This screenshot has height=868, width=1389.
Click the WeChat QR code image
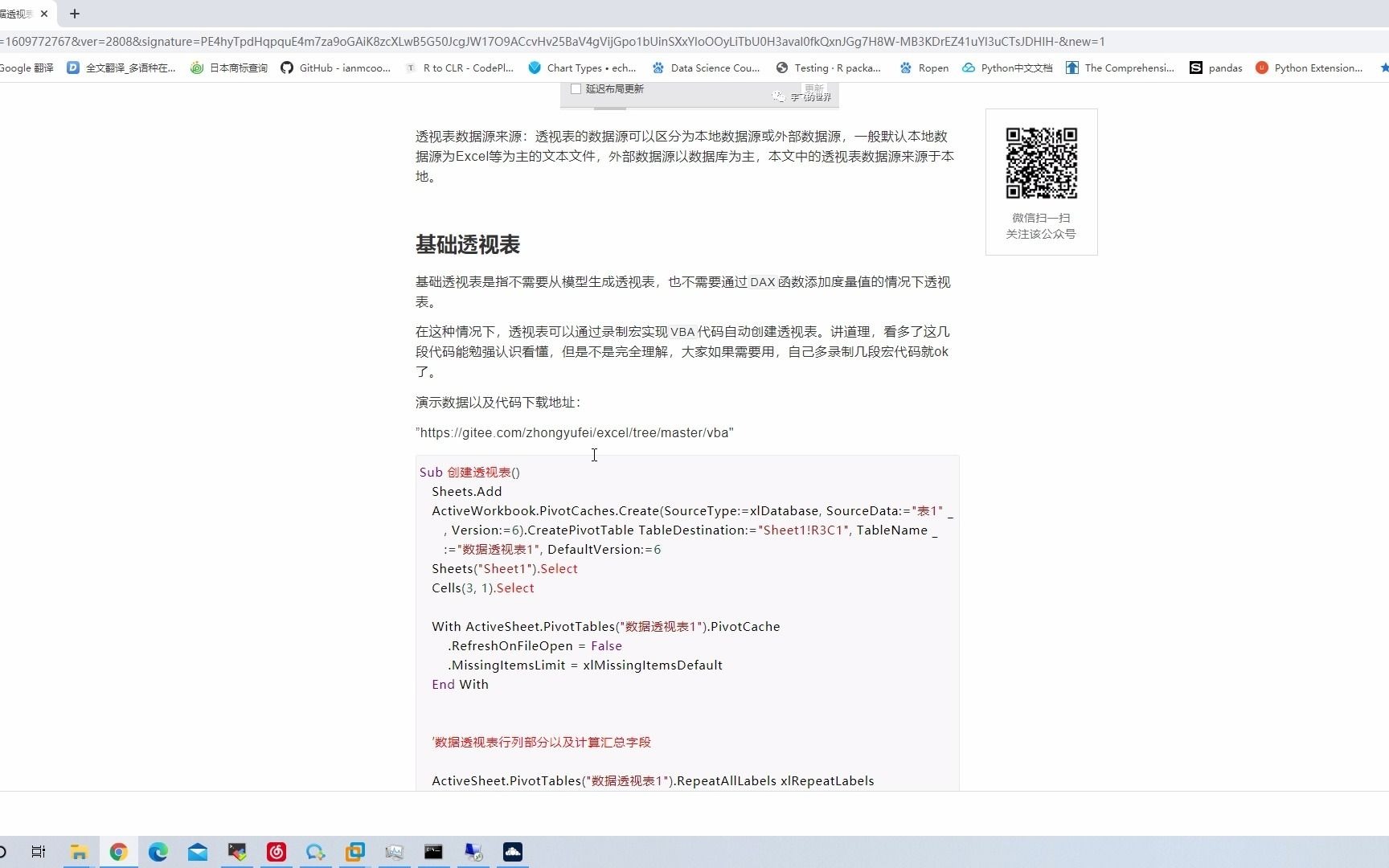(1041, 163)
